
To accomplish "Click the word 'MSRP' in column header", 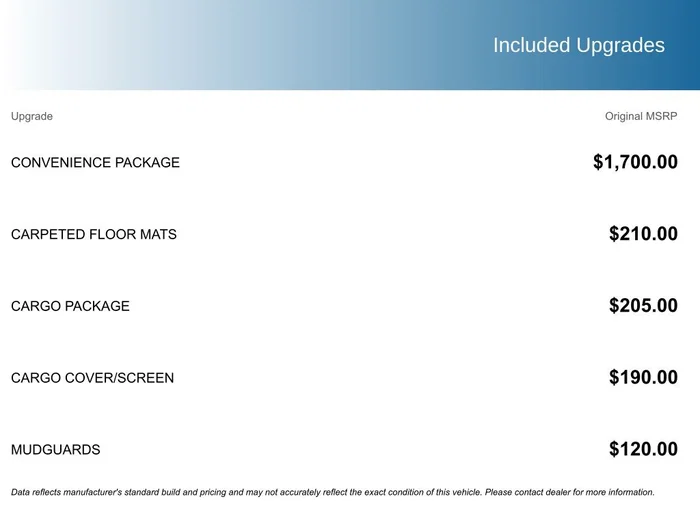I will (661, 116).
